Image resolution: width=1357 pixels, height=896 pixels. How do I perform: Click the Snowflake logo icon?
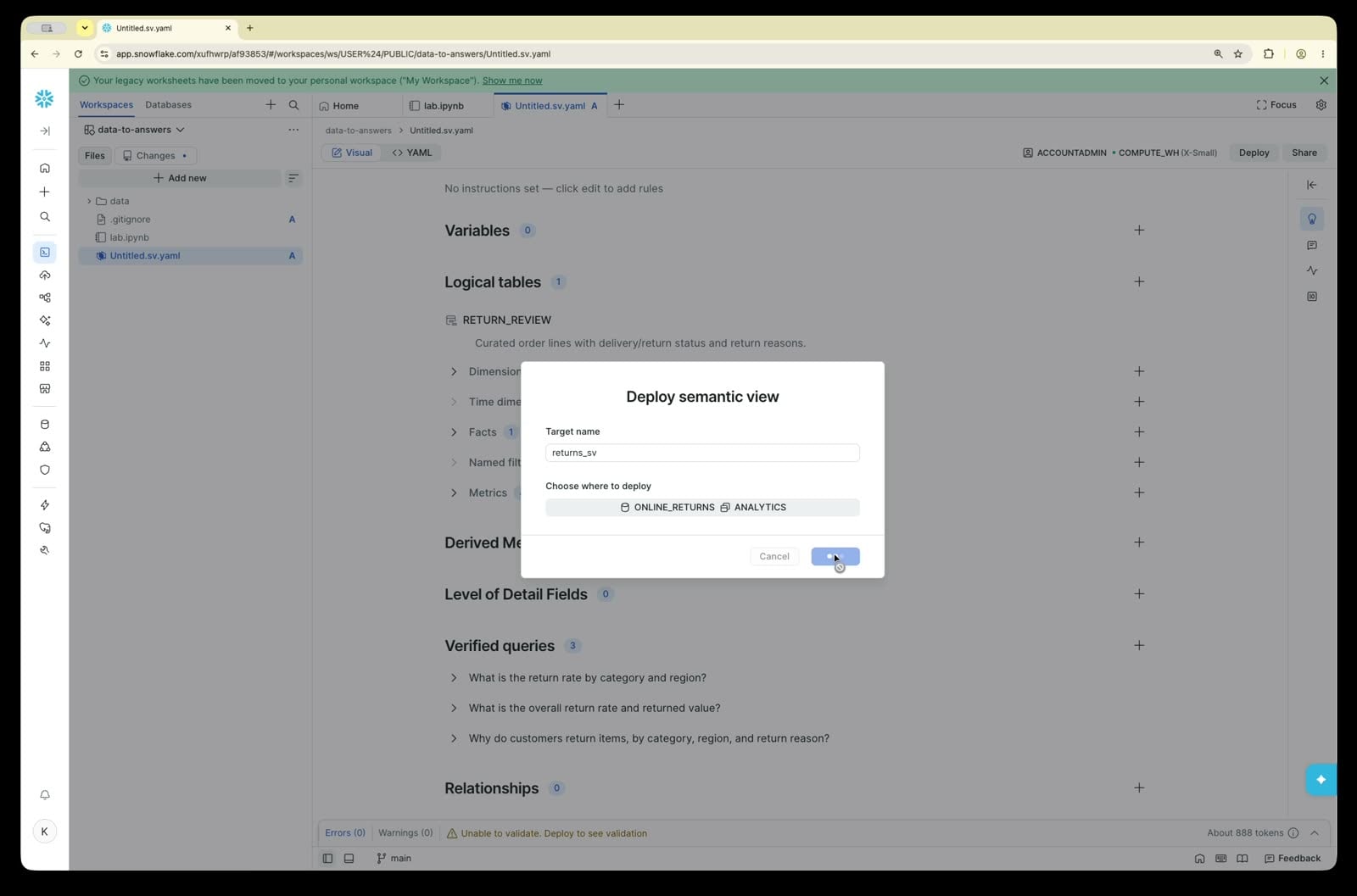pos(44,98)
